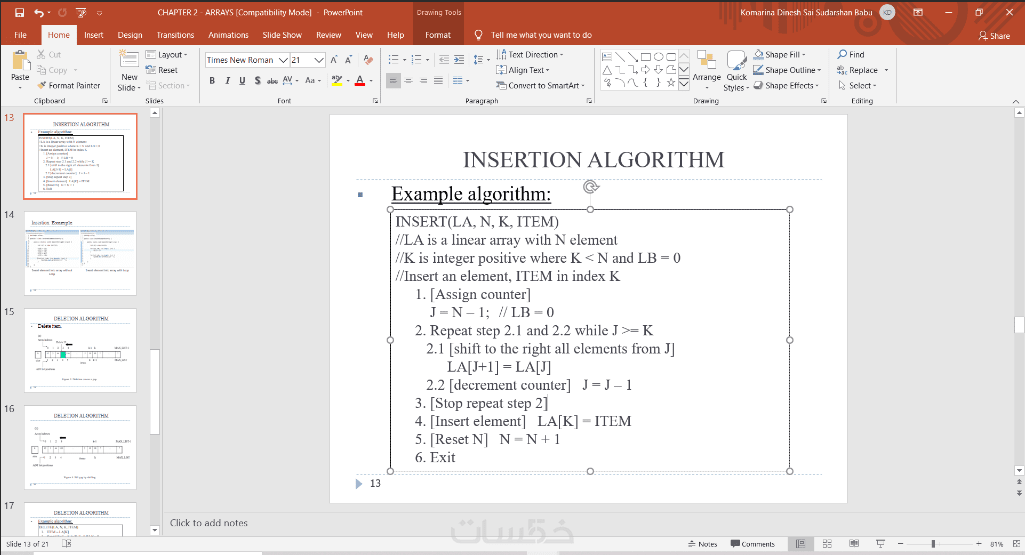This screenshot has width=1025, height=555.
Task: Open the Comments pane
Action: [752, 544]
